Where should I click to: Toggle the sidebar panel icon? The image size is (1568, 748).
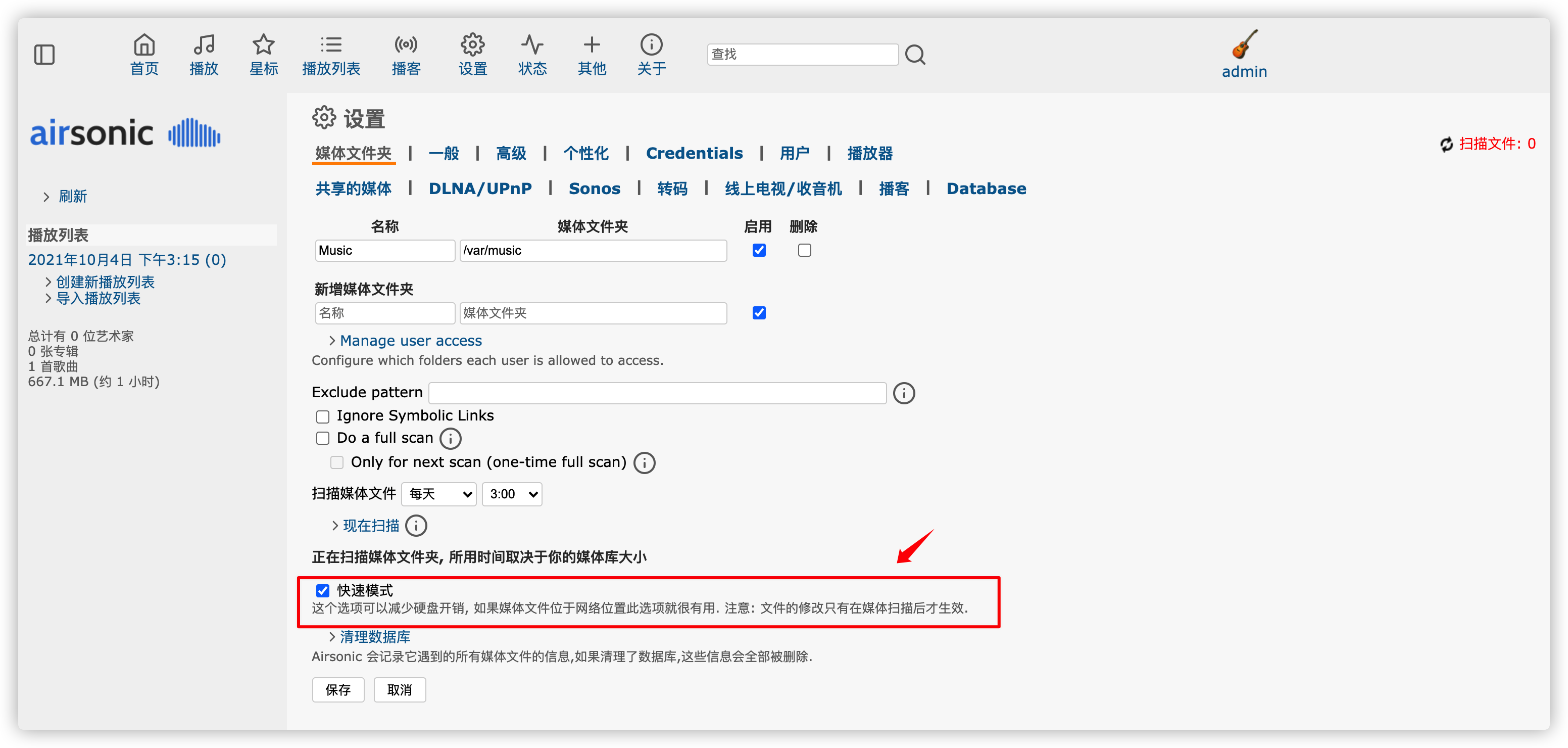[x=44, y=54]
